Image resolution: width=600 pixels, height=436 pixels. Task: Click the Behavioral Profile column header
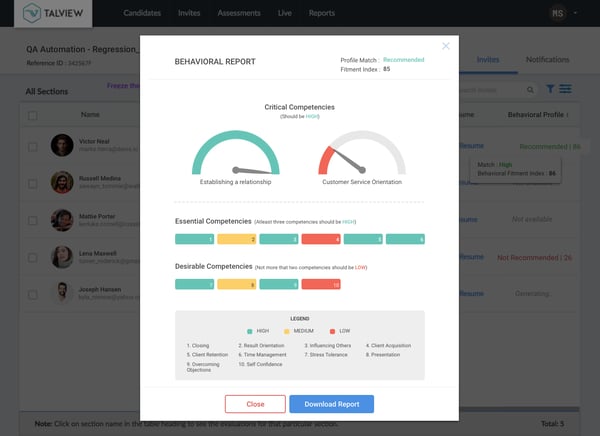pyautogui.click(x=538, y=114)
